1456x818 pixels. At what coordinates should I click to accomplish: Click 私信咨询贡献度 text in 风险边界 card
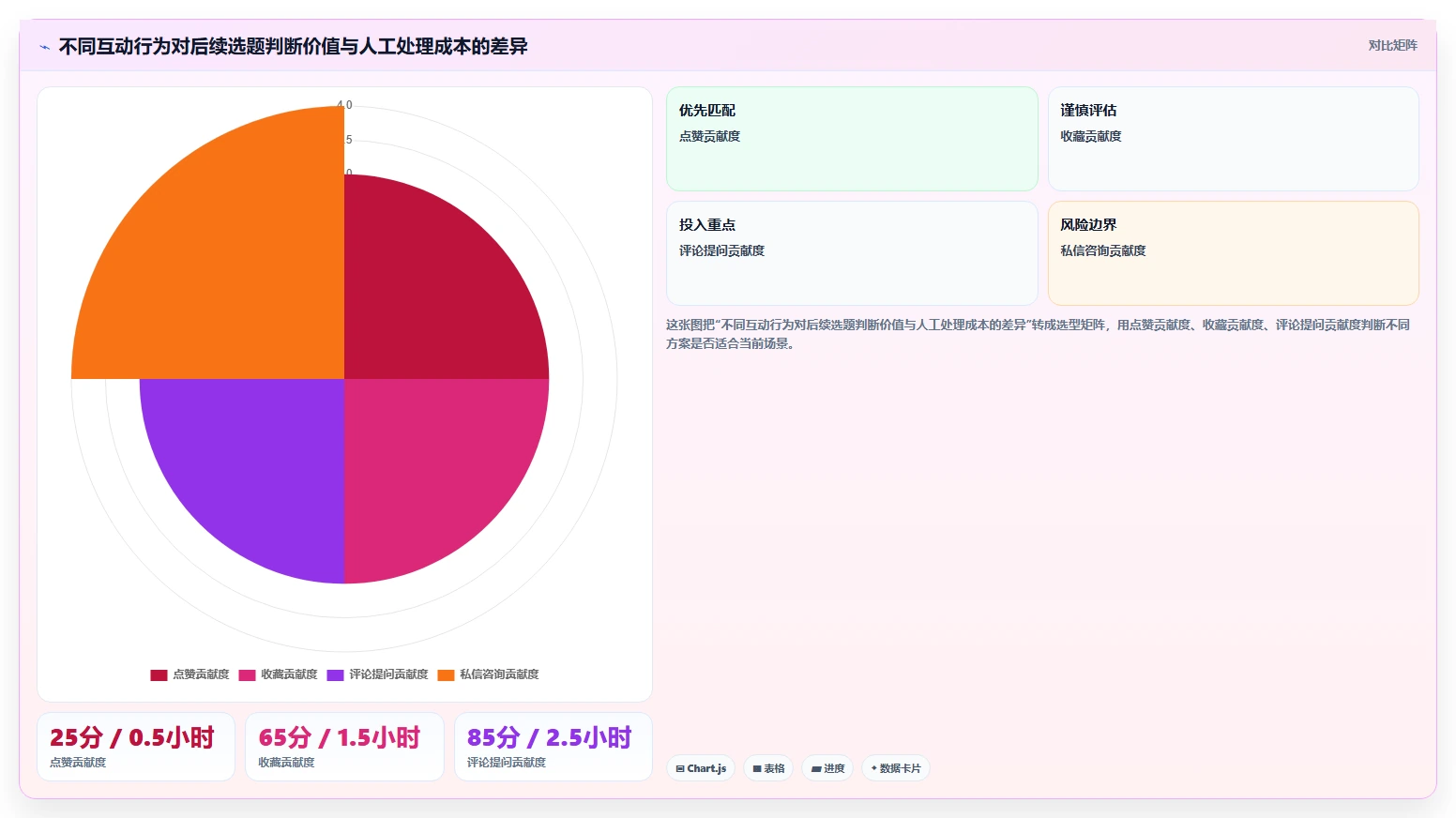point(1103,250)
